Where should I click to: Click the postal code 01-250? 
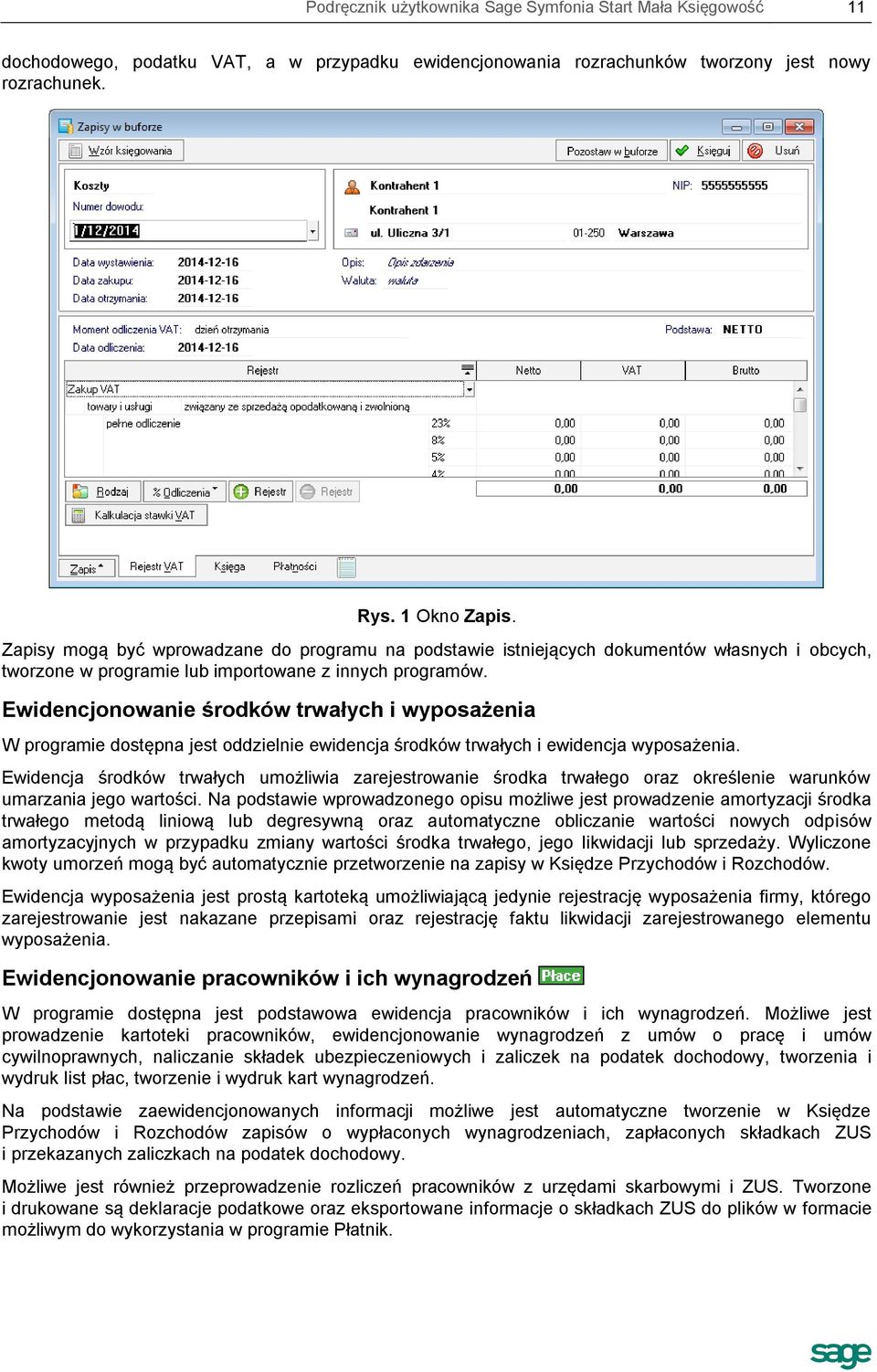[588, 233]
